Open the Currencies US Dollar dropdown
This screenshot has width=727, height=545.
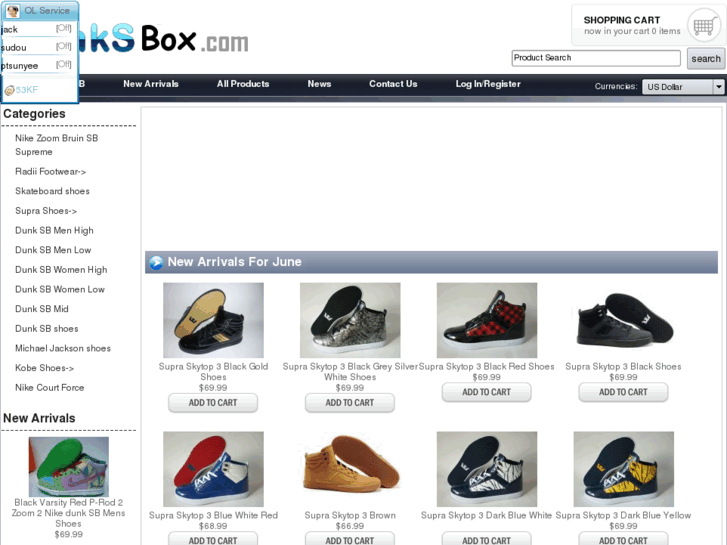coord(682,87)
